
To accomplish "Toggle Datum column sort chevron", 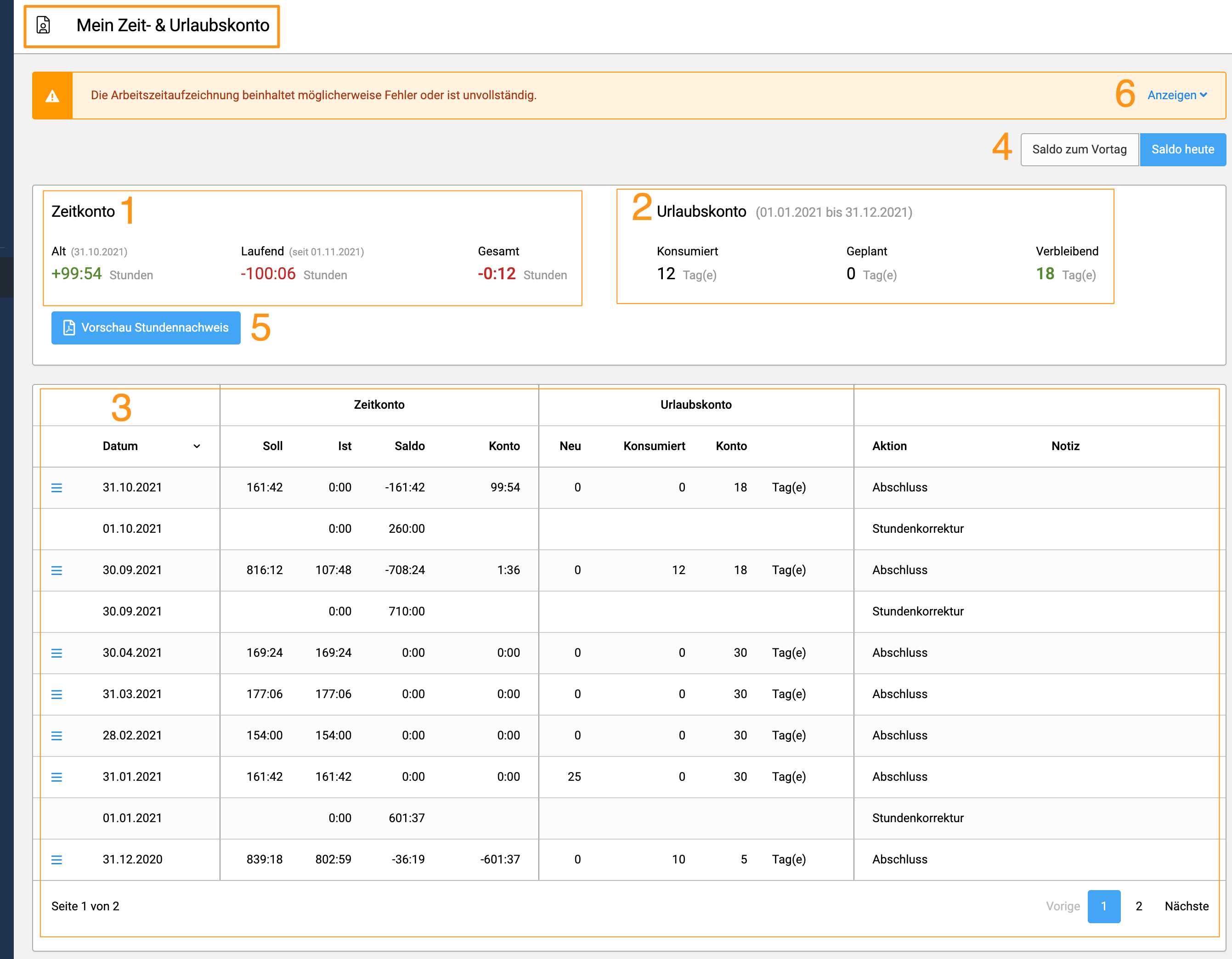I will click(x=197, y=446).
